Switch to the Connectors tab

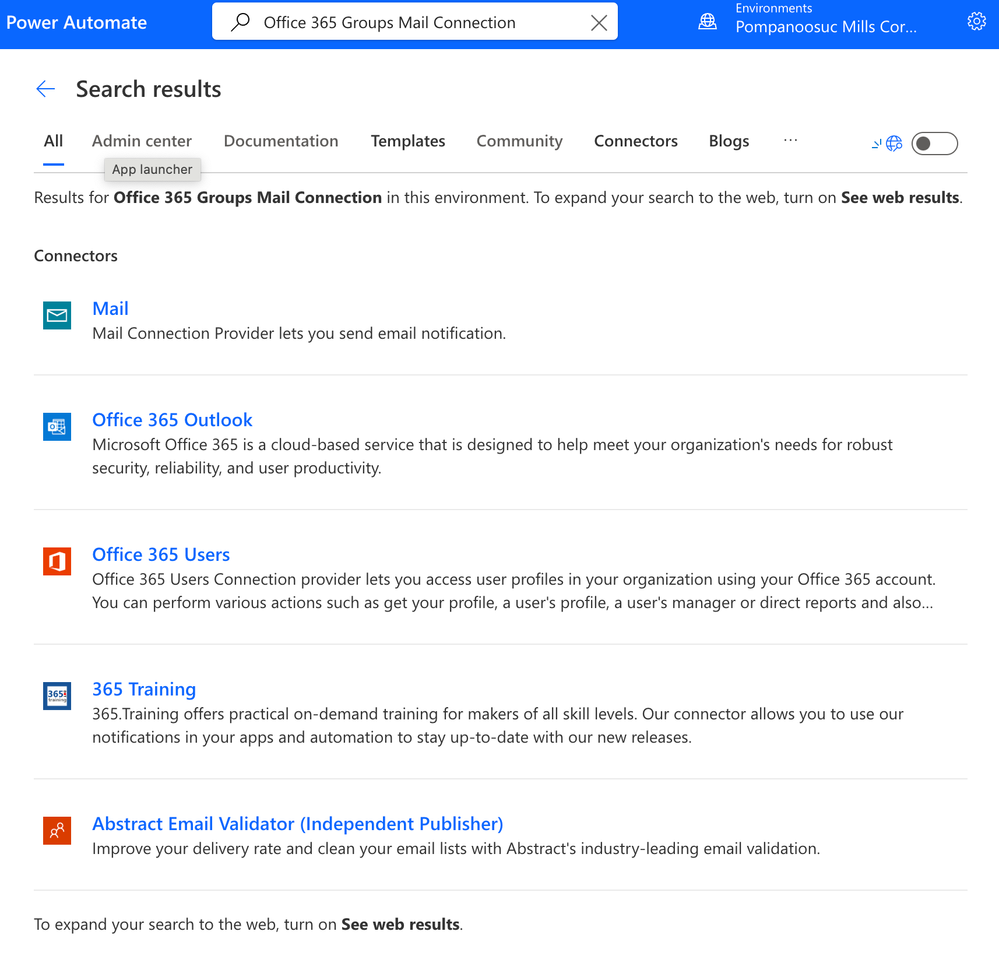point(635,141)
